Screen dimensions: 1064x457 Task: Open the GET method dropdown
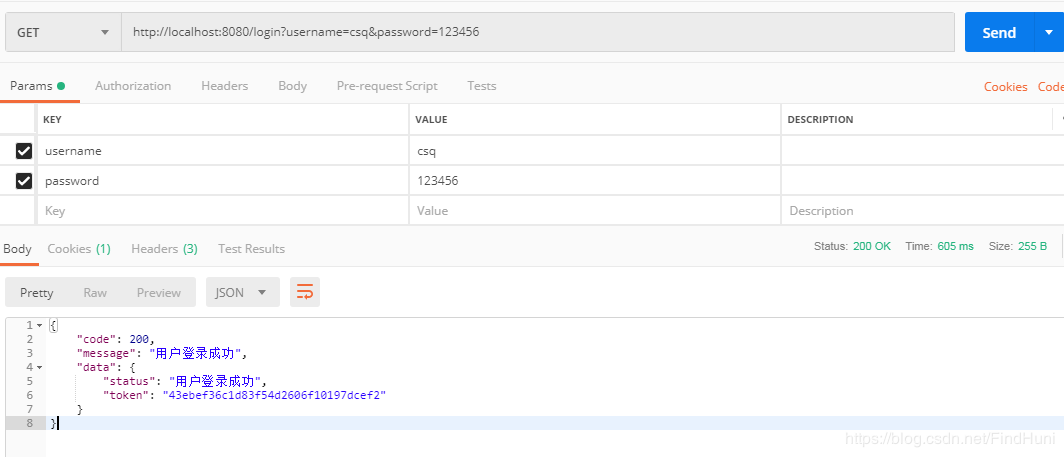(x=63, y=32)
